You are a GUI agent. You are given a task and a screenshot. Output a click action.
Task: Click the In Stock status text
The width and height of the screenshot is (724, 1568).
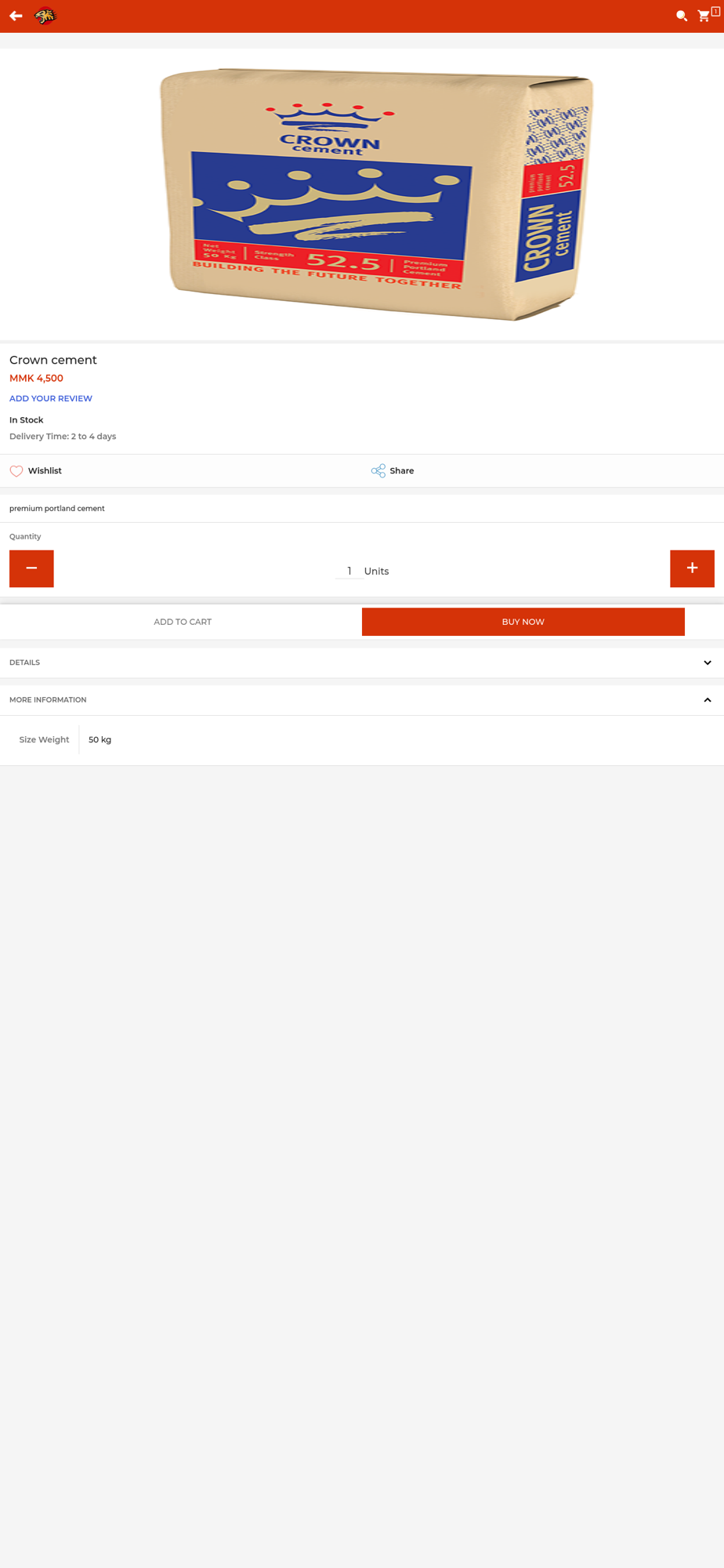[x=27, y=420]
